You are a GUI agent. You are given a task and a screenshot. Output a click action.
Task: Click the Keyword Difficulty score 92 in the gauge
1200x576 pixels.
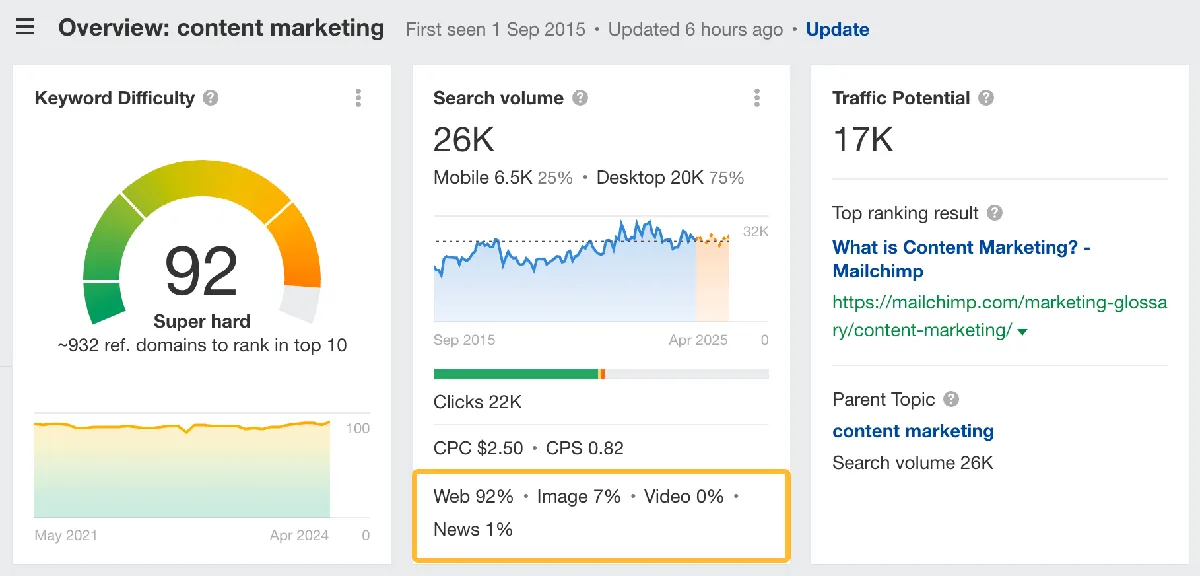(202, 271)
